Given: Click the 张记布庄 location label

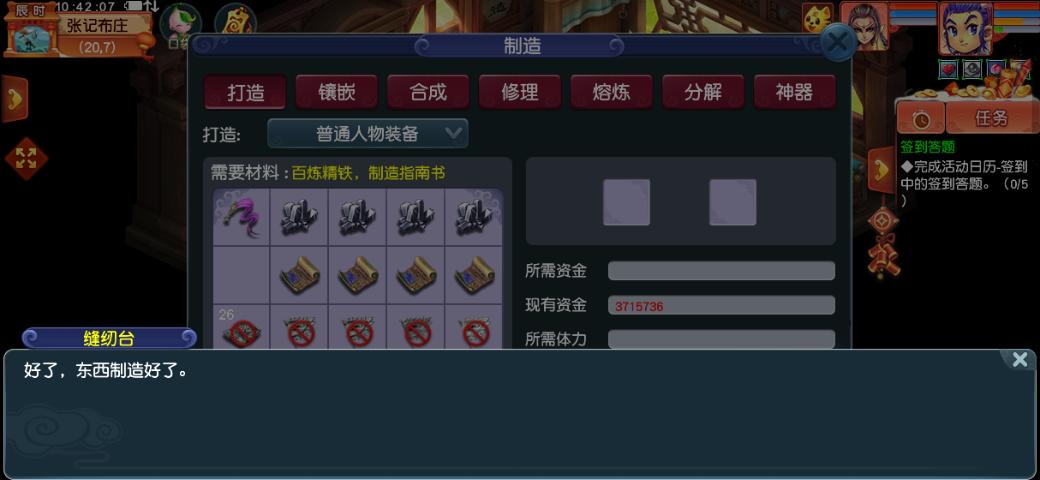Looking at the screenshot, I should tap(97, 25).
